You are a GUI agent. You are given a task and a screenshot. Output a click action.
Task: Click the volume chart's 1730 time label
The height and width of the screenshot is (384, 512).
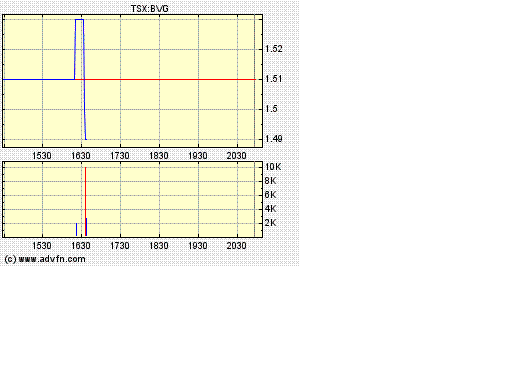point(120,246)
